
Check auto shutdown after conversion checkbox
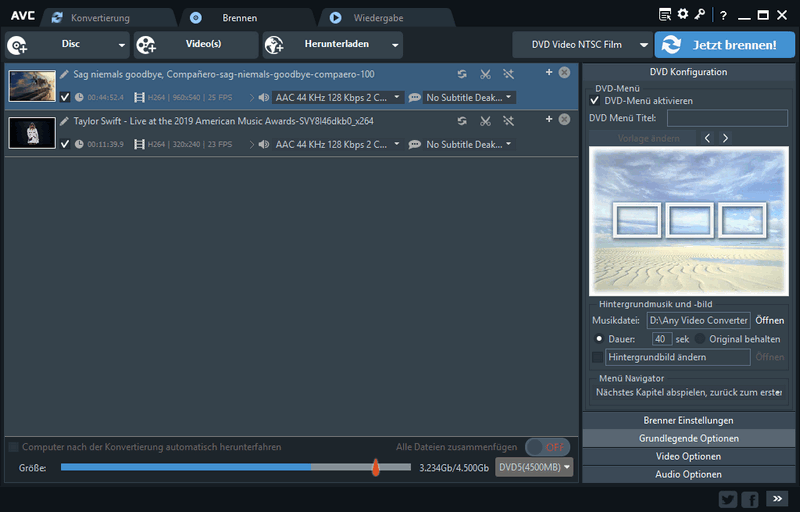[14, 447]
